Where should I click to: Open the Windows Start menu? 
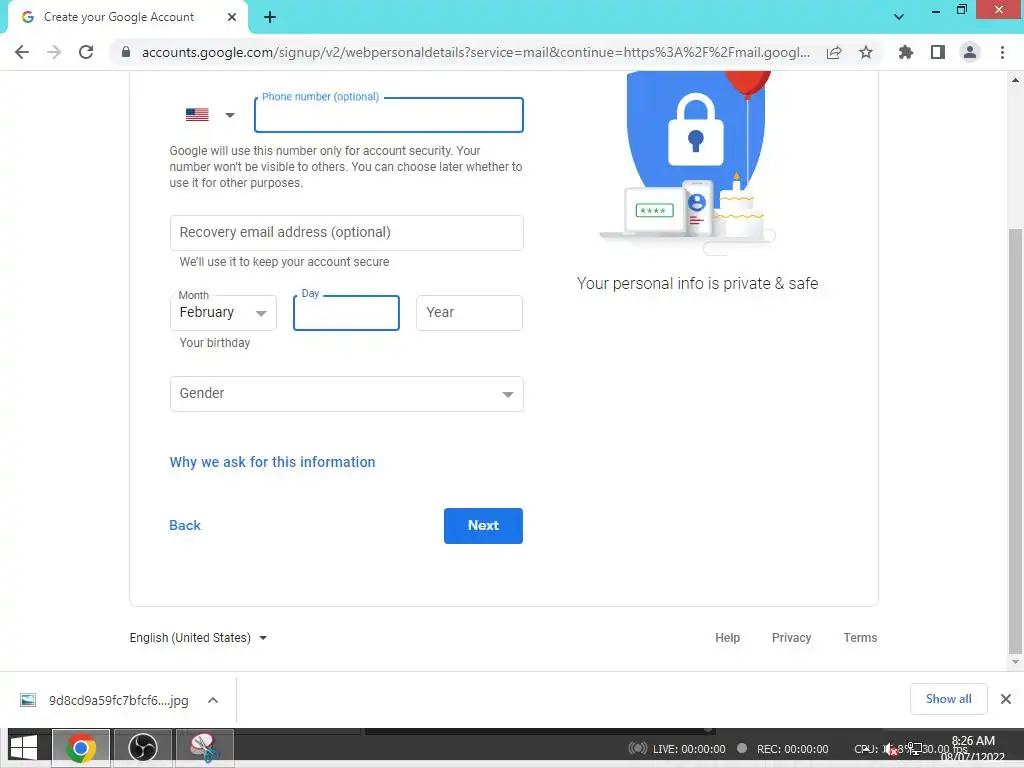click(x=24, y=748)
